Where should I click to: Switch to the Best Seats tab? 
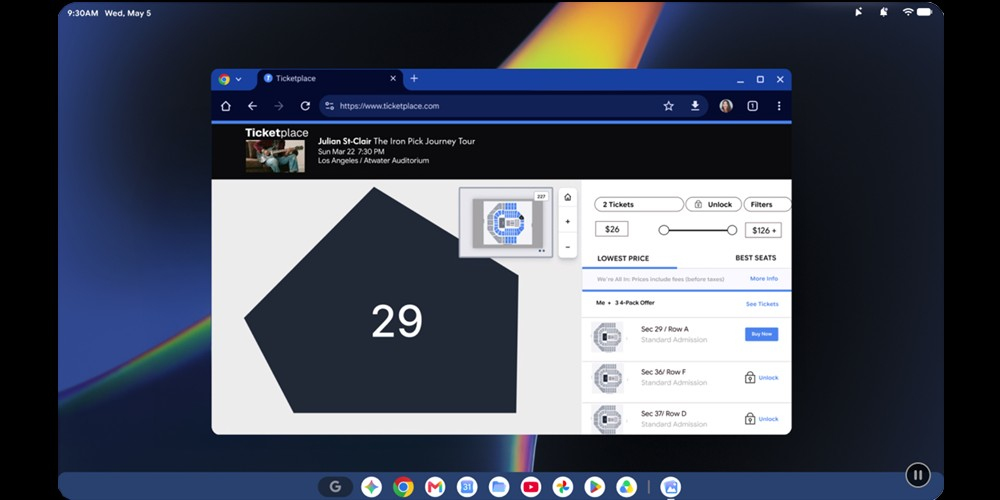[756, 258]
